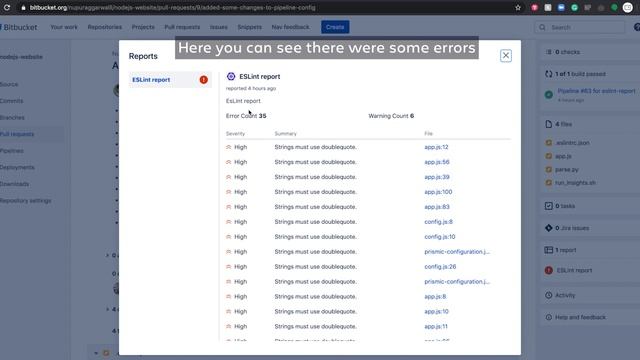
Task: Bookmark this page with the star icon
Action: [x=518, y=7]
